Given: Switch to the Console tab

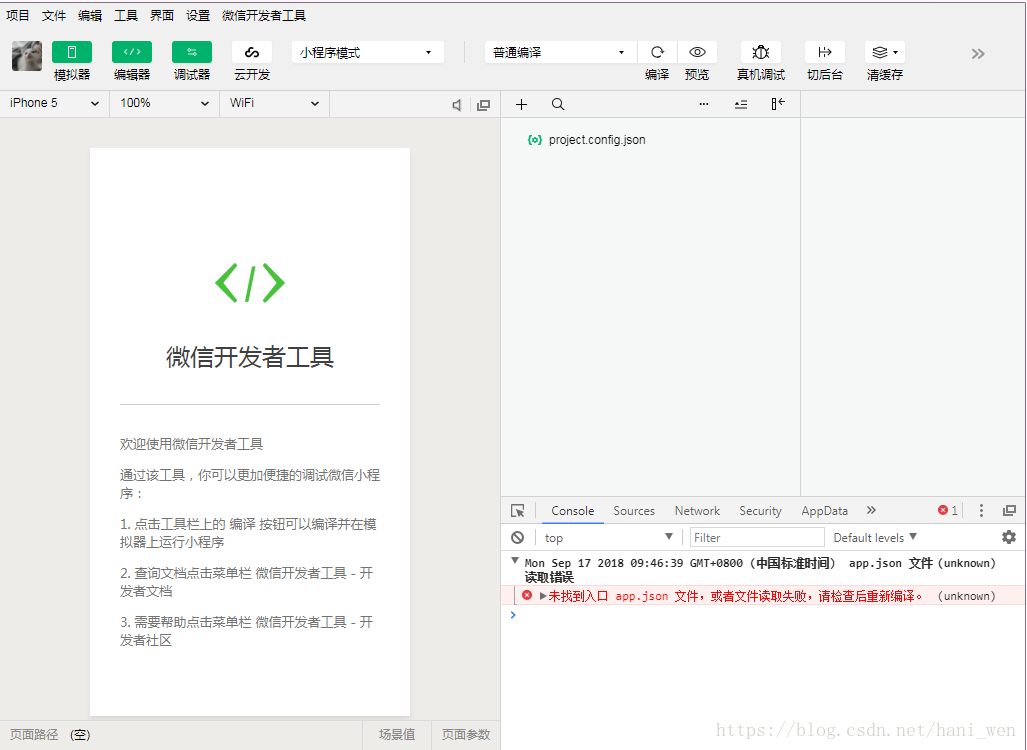Looking at the screenshot, I should [572, 511].
